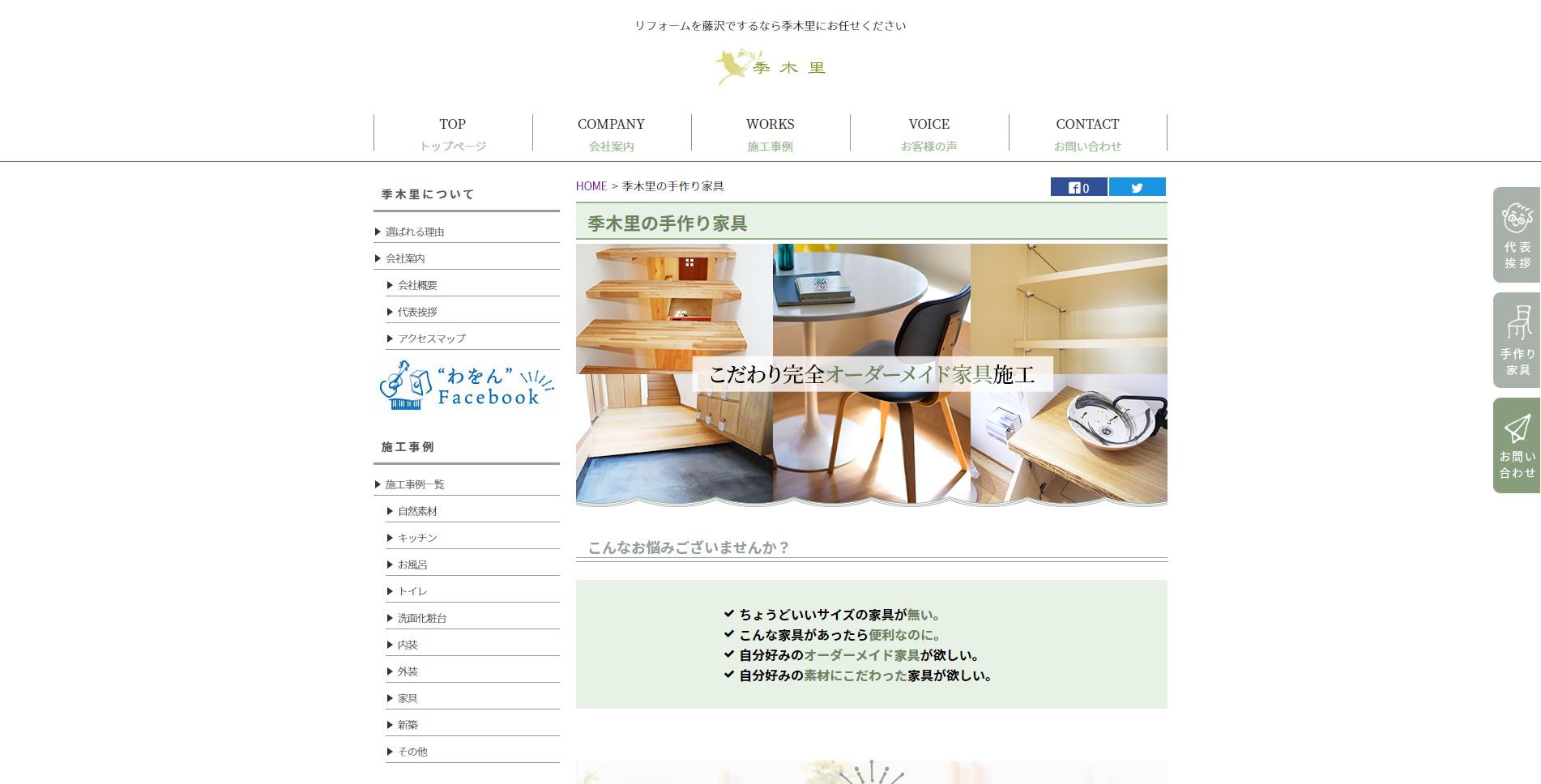Click 自分好みのオーダーメイド家具が欲しい line
Viewport: 1541px width, 784px height.
tap(853, 655)
